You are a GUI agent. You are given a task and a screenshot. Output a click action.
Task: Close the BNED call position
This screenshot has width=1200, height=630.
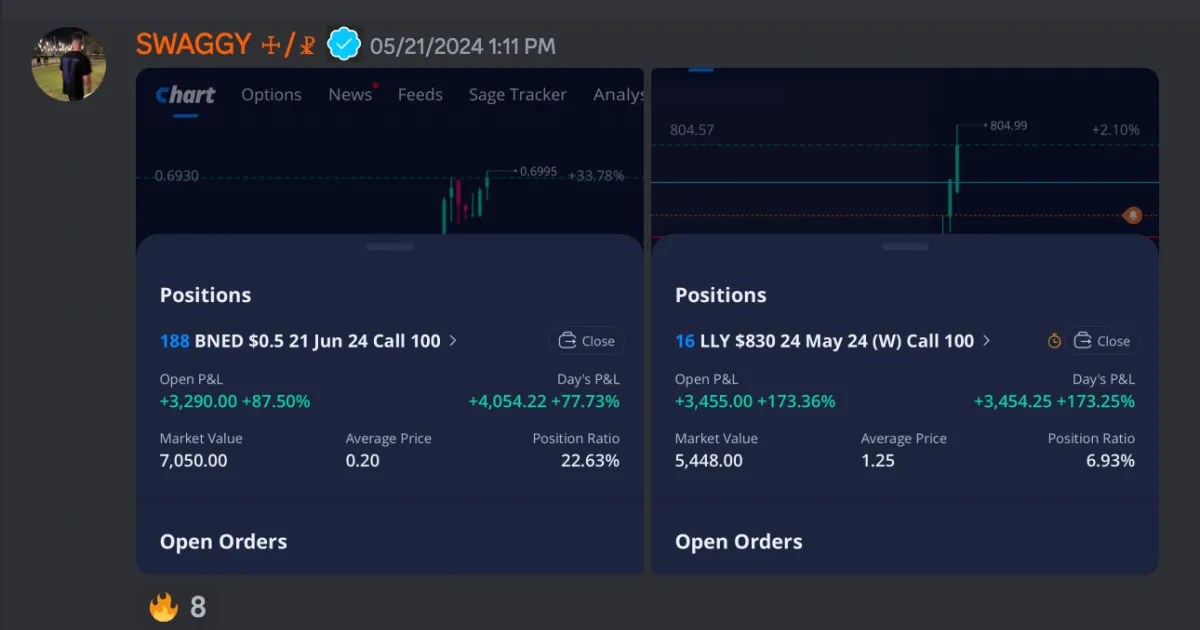point(587,341)
